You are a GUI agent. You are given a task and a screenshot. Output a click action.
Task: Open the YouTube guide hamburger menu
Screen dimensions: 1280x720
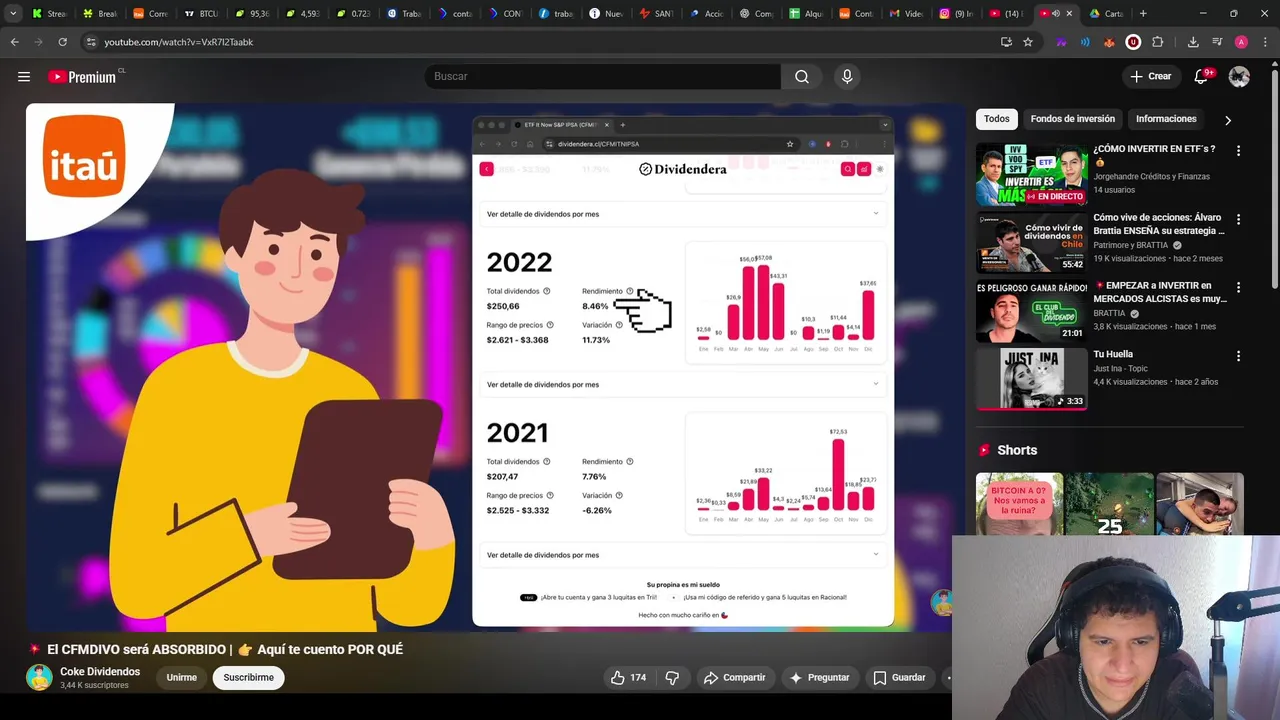click(x=24, y=76)
